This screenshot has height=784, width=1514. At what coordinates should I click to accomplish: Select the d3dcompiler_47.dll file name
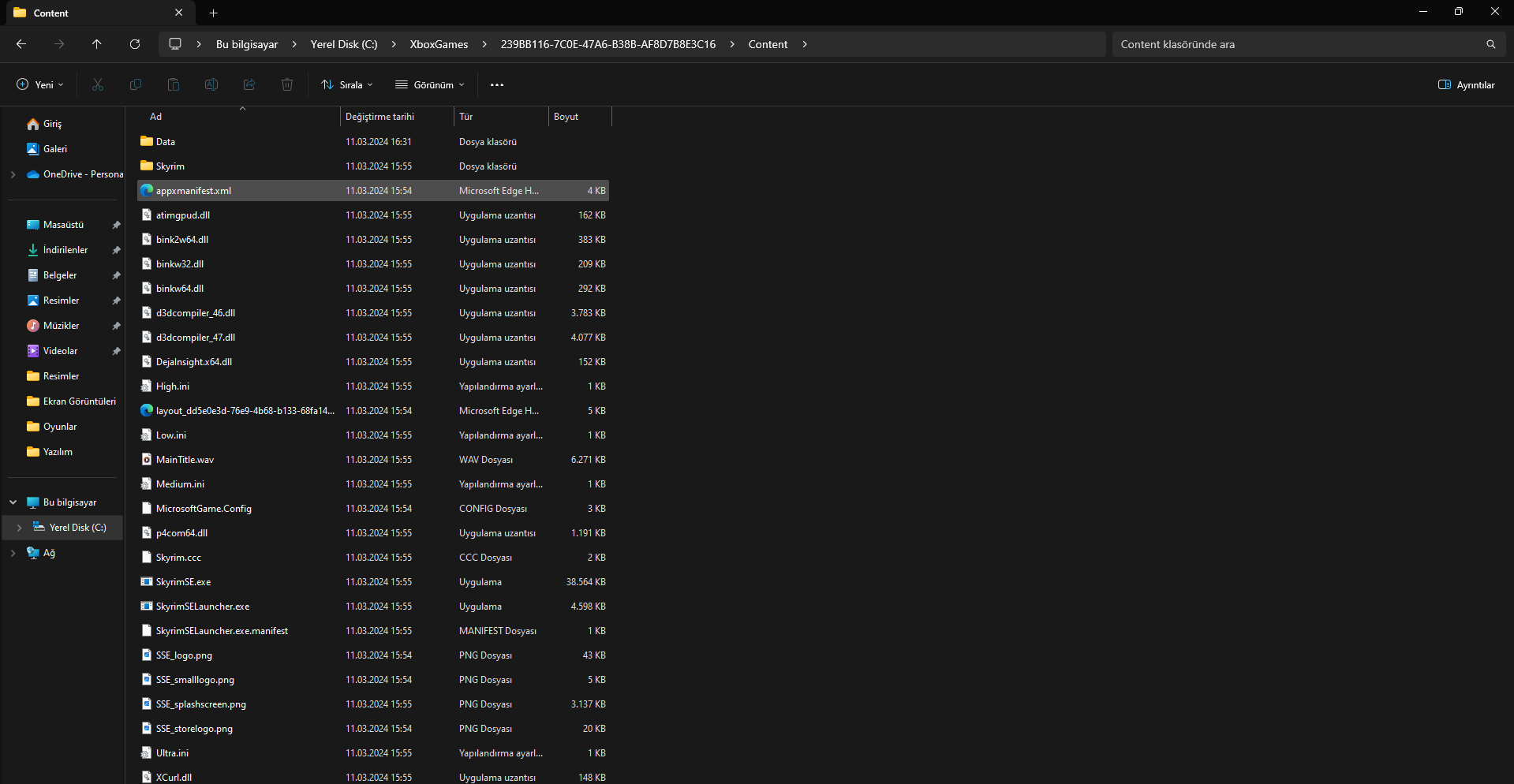tap(196, 338)
